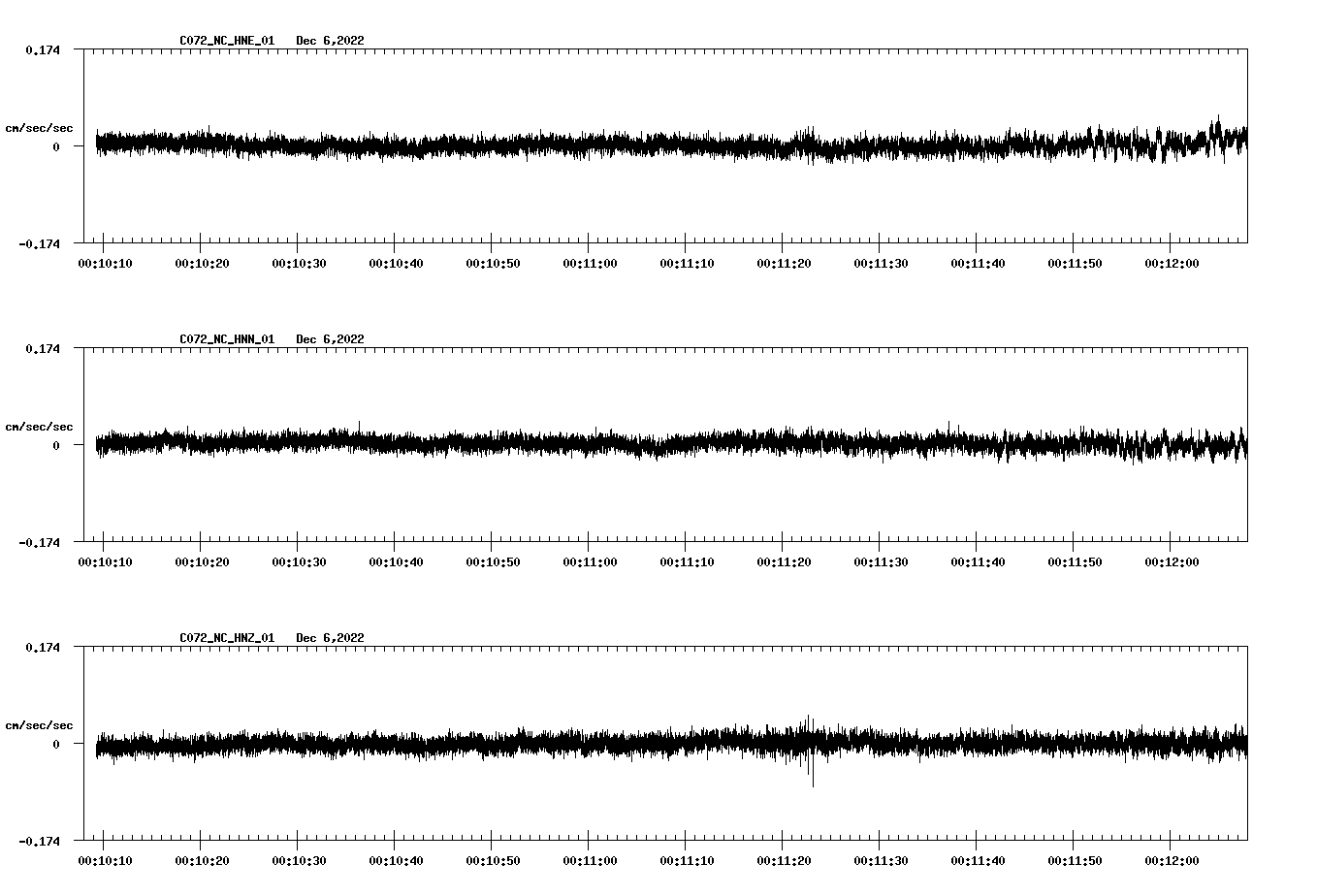Screen dimensions: 1317x896
Task: Select the Dec 6,2022 date on top plot
Action: (x=331, y=41)
